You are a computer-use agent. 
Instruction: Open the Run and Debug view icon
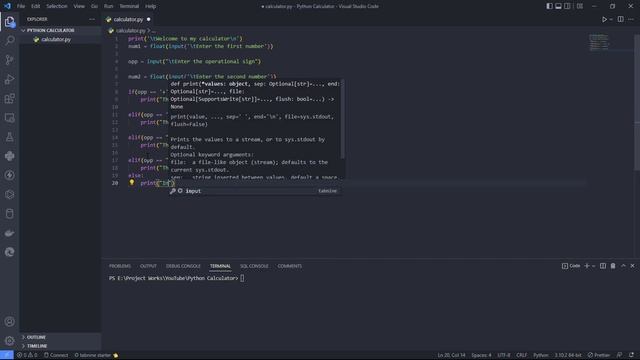tap(9, 79)
